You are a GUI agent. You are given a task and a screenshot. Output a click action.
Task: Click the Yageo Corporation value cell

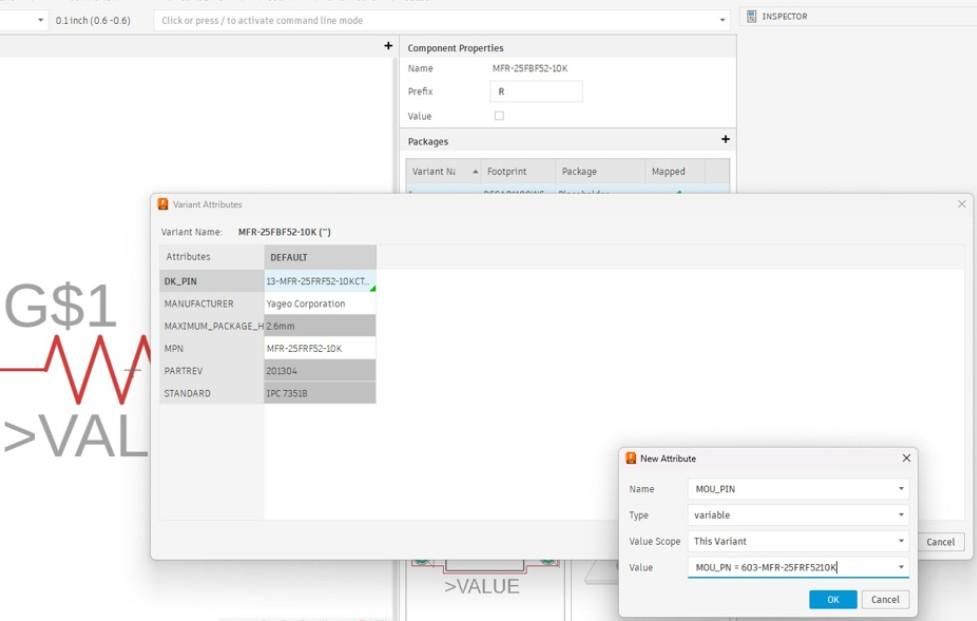[x=320, y=304]
